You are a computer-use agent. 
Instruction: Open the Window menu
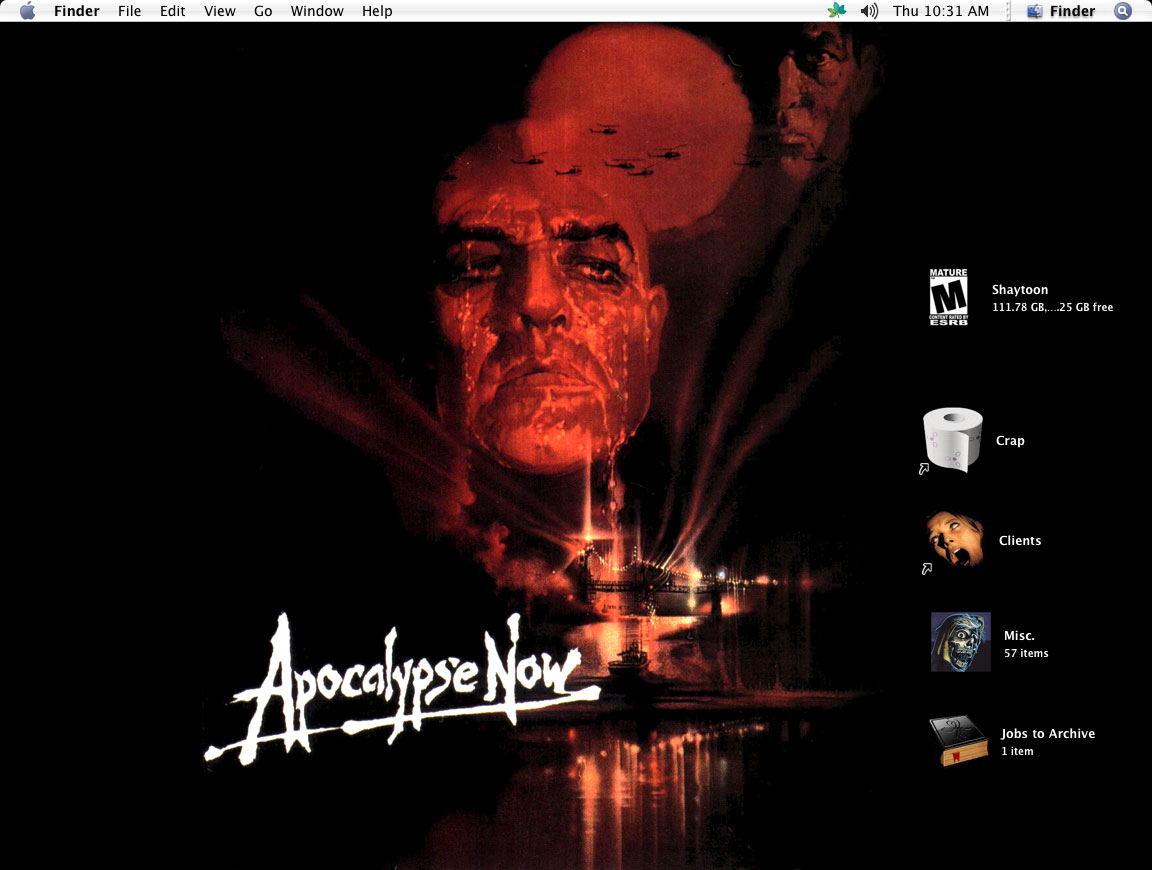pyautogui.click(x=317, y=11)
